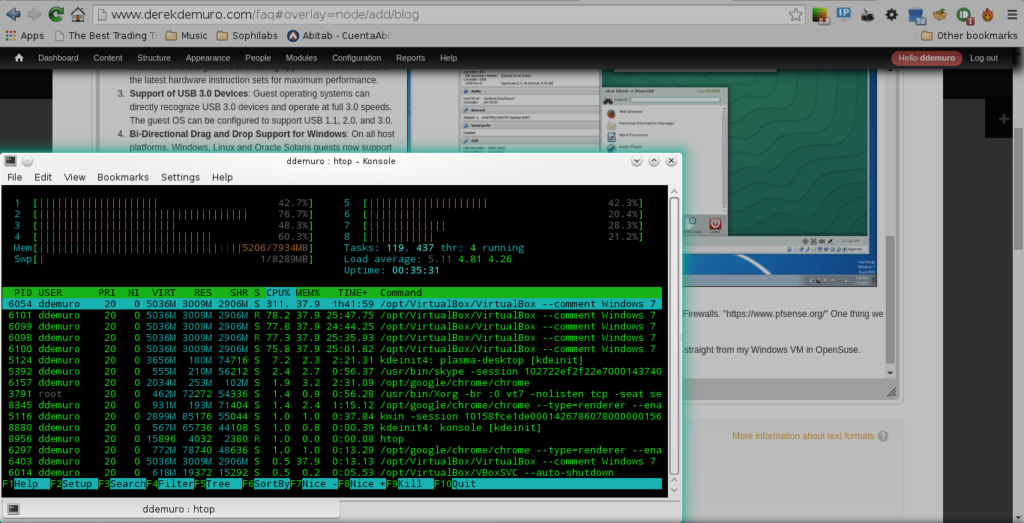
Task: Click the IP address extension icon
Action: (843, 14)
